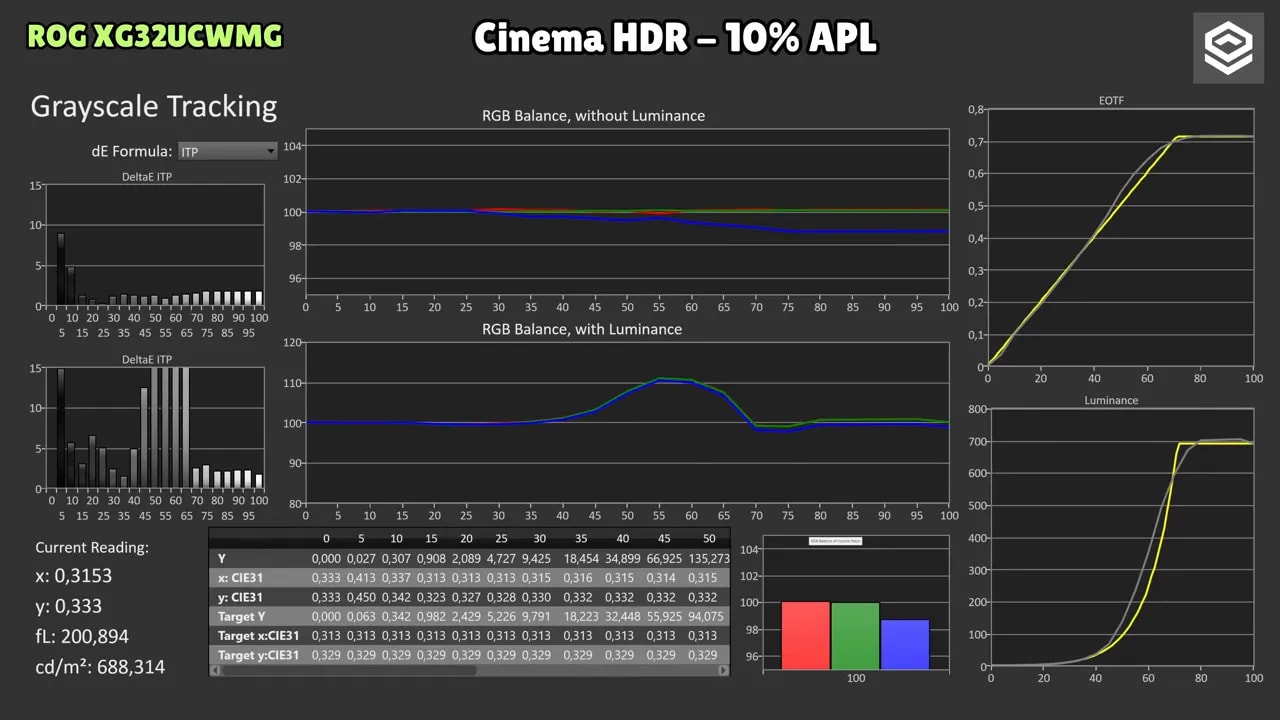Click the EOTF graph

[x=1120, y=238]
